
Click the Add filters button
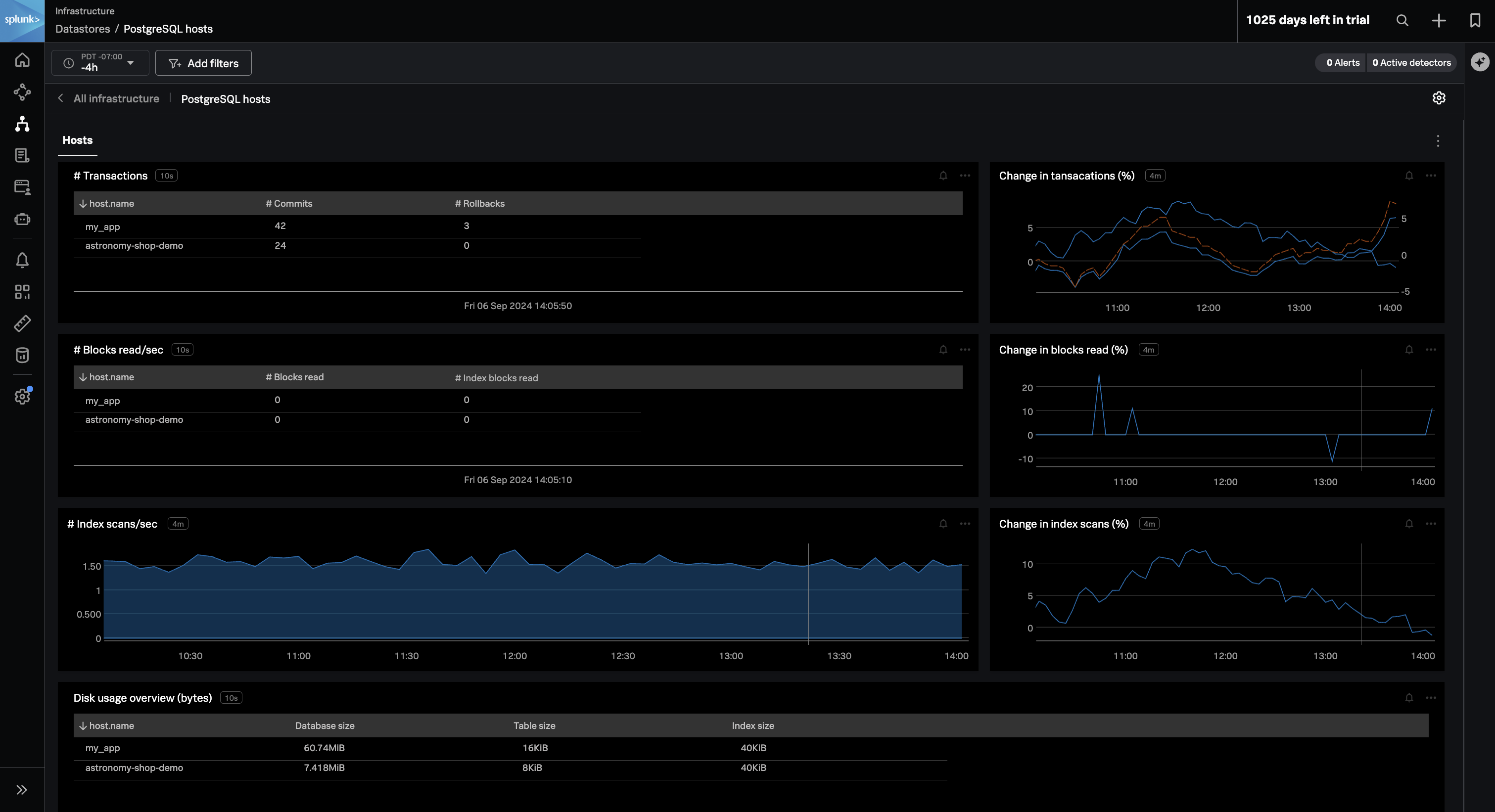203,63
